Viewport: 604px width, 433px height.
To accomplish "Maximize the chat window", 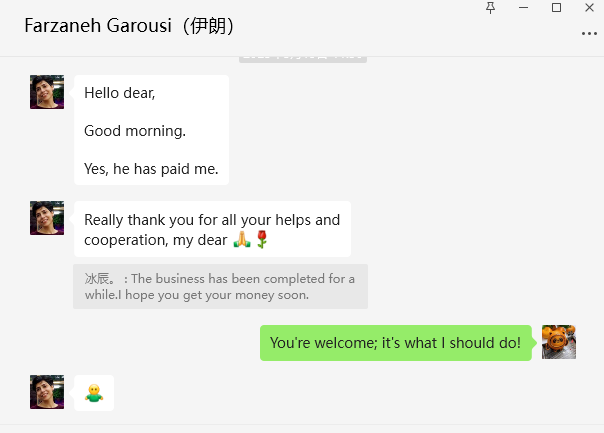I will (557, 8).
